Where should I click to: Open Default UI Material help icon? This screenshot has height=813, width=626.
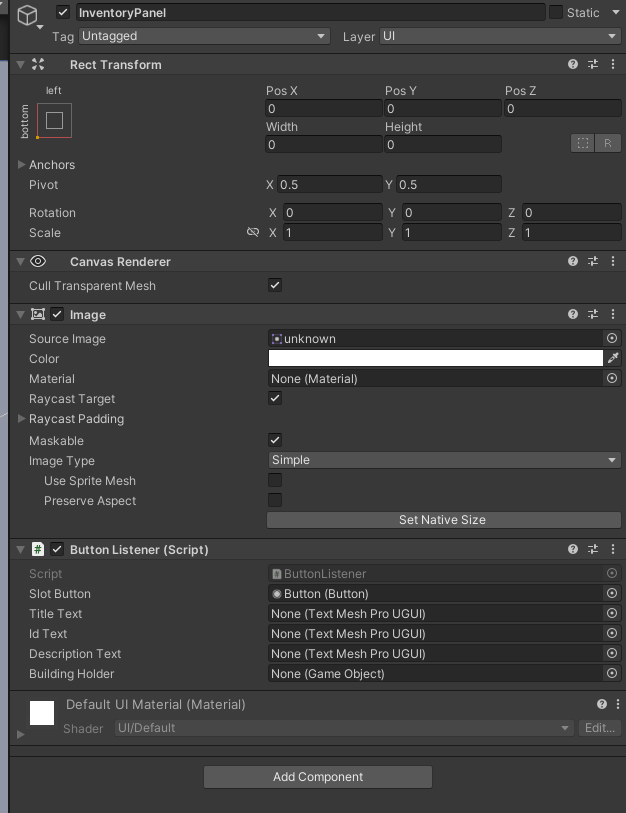click(x=602, y=704)
